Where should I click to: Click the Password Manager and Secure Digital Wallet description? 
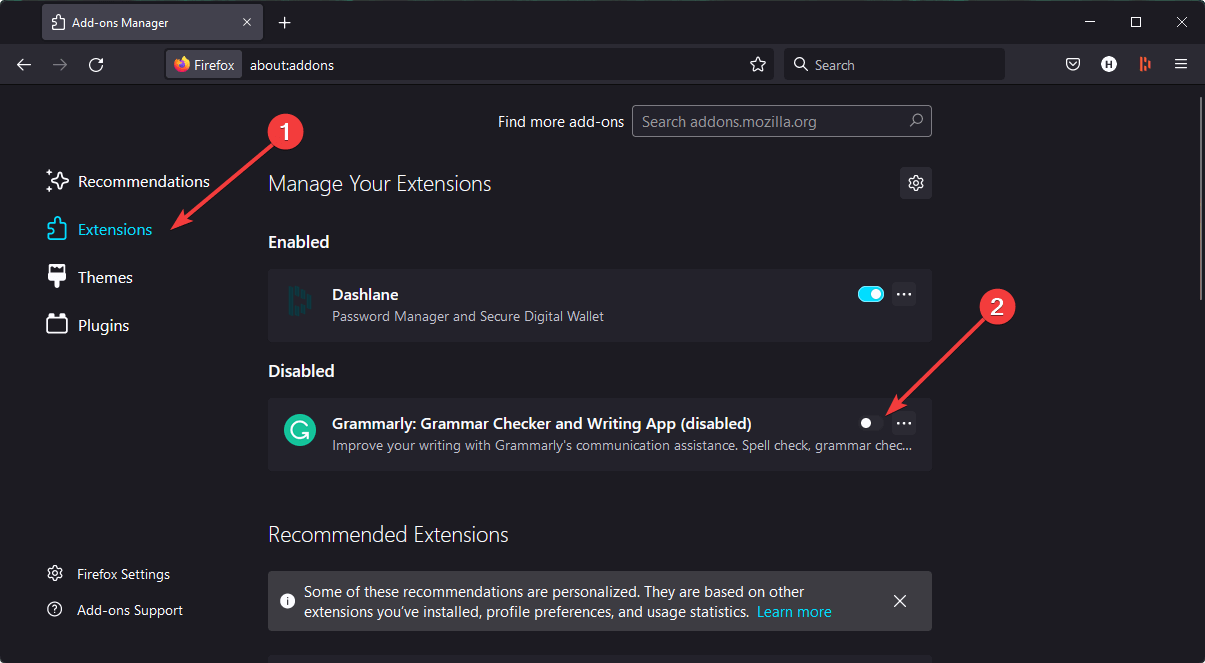pos(468,316)
